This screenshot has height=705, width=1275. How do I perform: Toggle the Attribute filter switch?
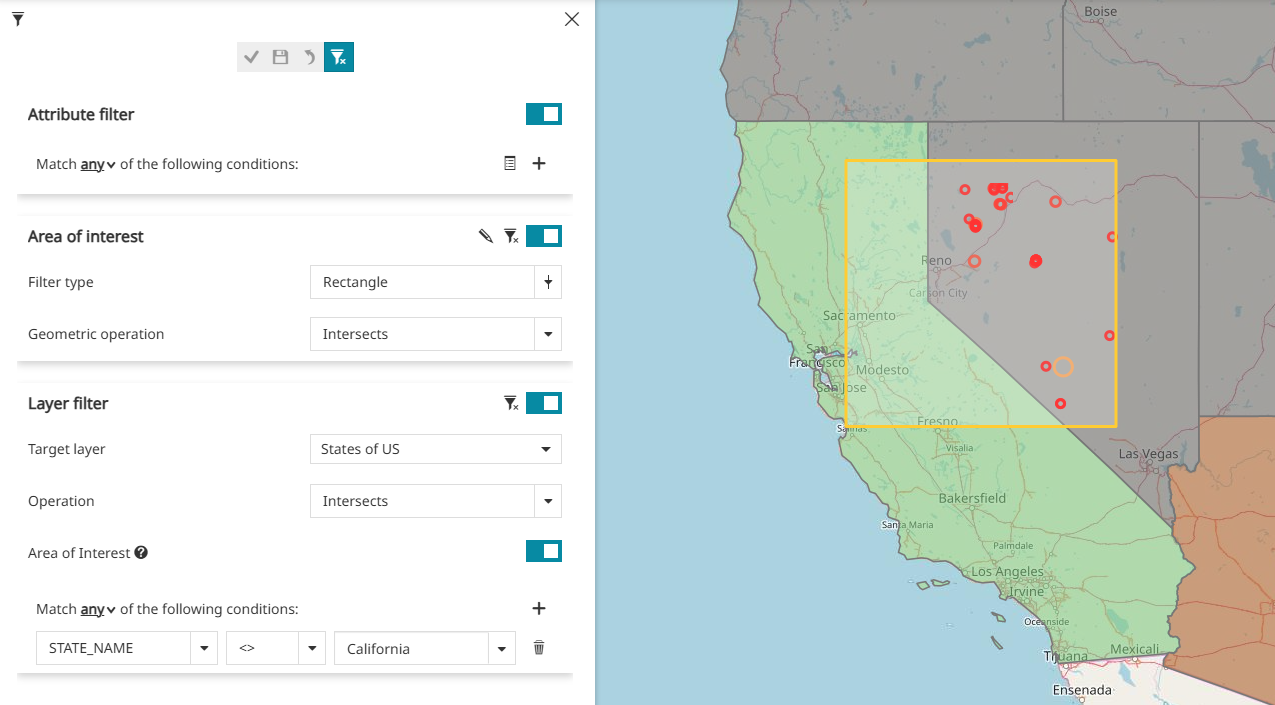pos(543,114)
